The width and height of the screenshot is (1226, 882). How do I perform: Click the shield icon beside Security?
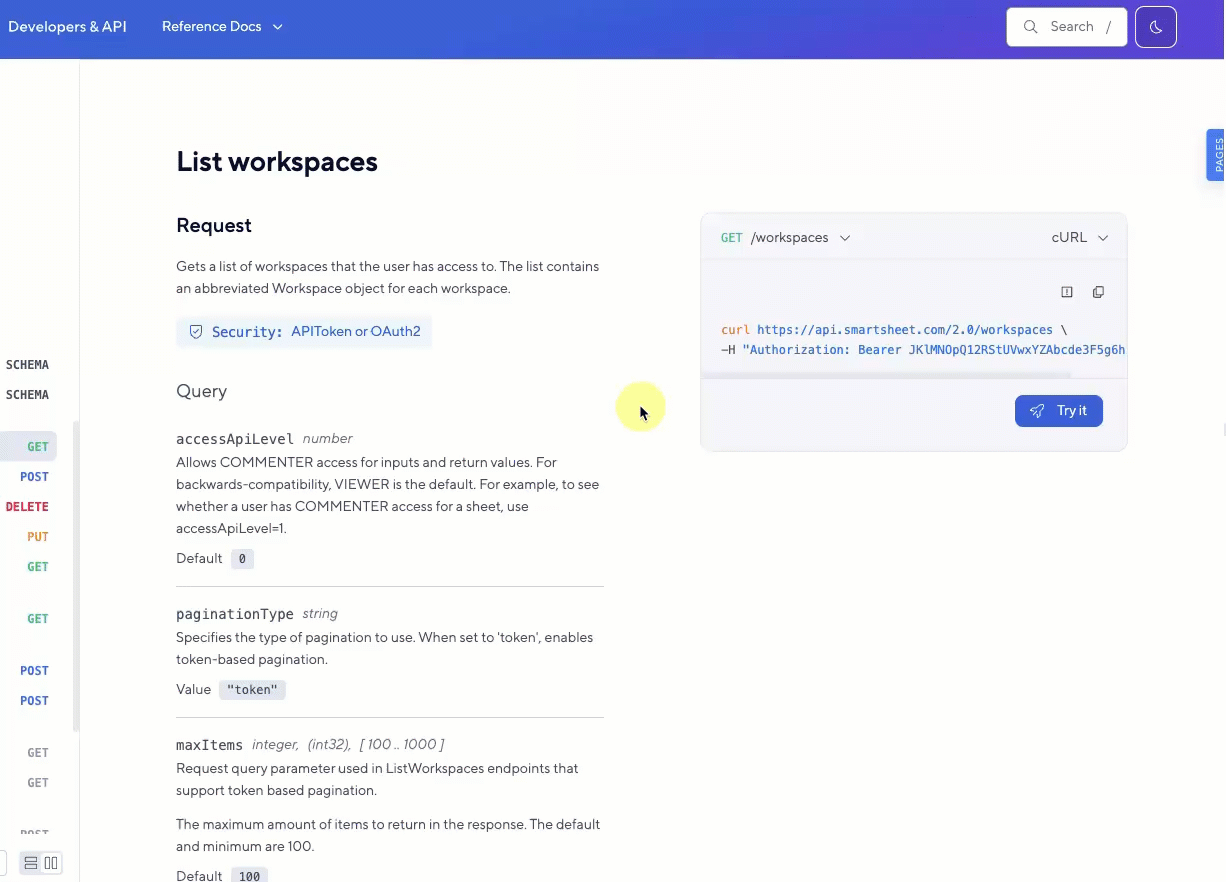[x=196, y=332]
